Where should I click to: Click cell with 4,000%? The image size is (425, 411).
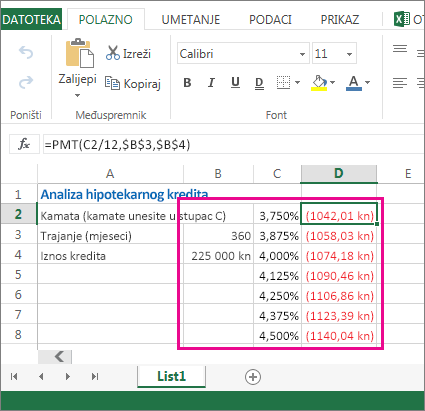point(277,254)
